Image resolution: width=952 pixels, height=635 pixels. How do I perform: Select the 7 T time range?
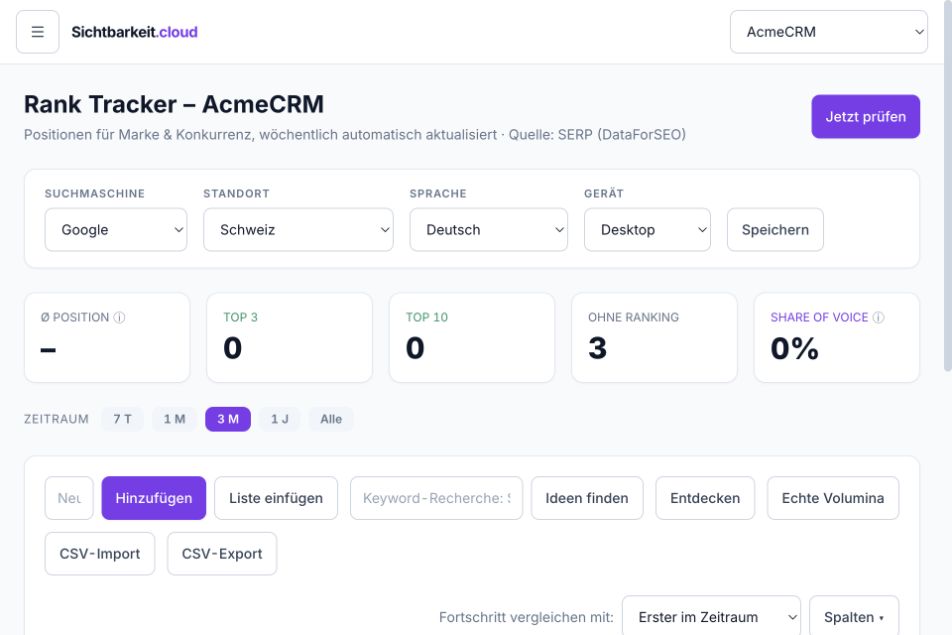coord(123,419)
